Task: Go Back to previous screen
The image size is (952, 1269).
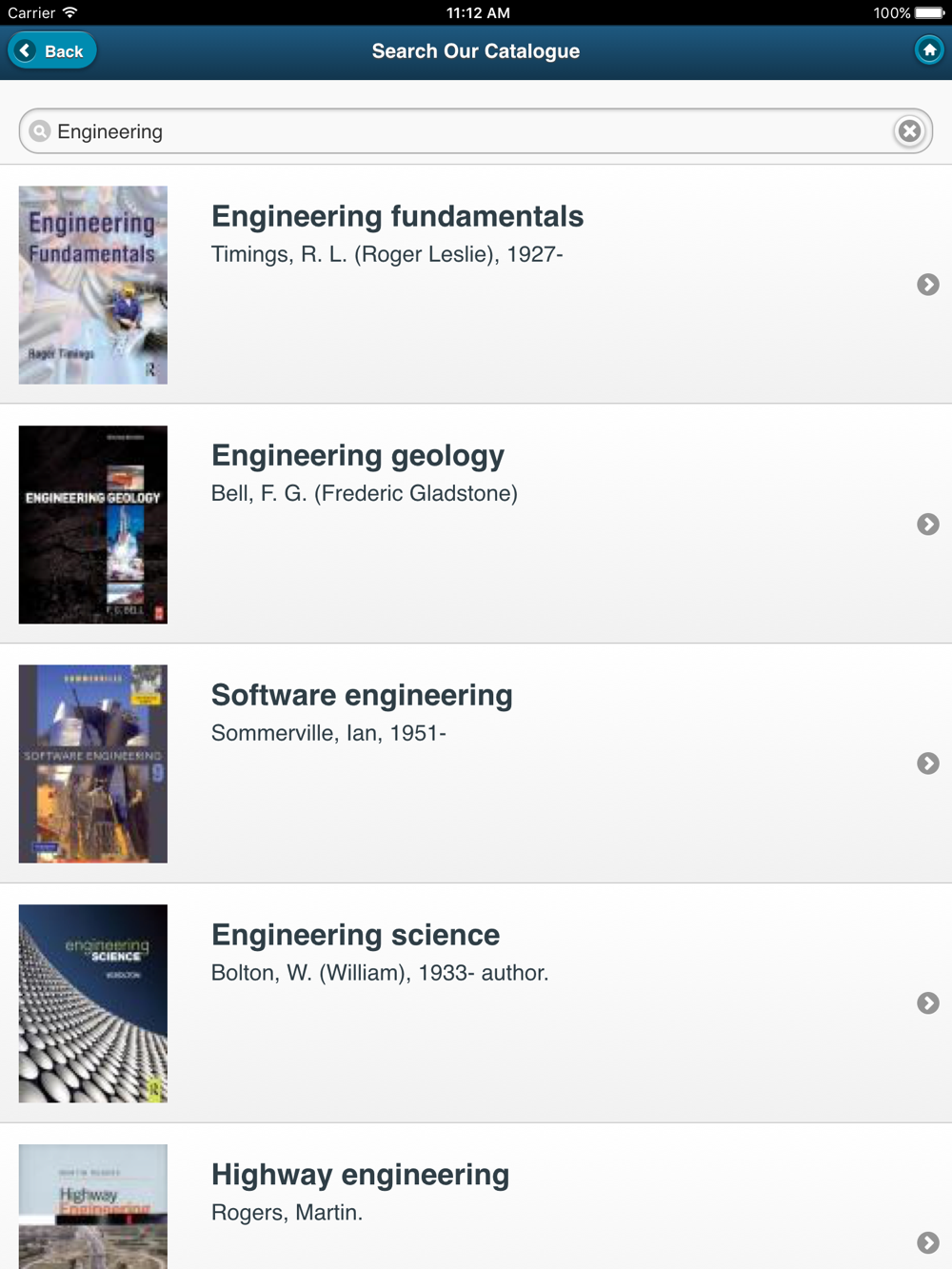Action: pyautogui.click(x=52, y=51)
